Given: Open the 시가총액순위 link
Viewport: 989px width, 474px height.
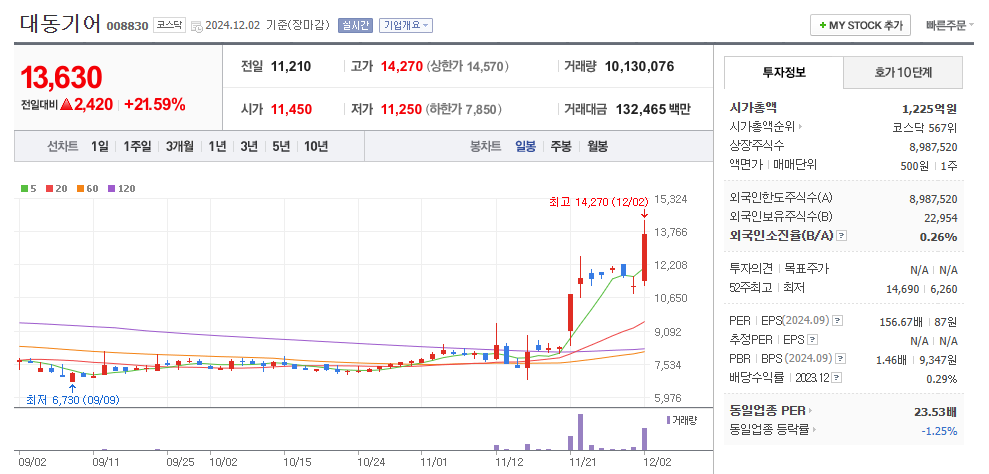Looking at the screenshot, I should click(763, 127).
